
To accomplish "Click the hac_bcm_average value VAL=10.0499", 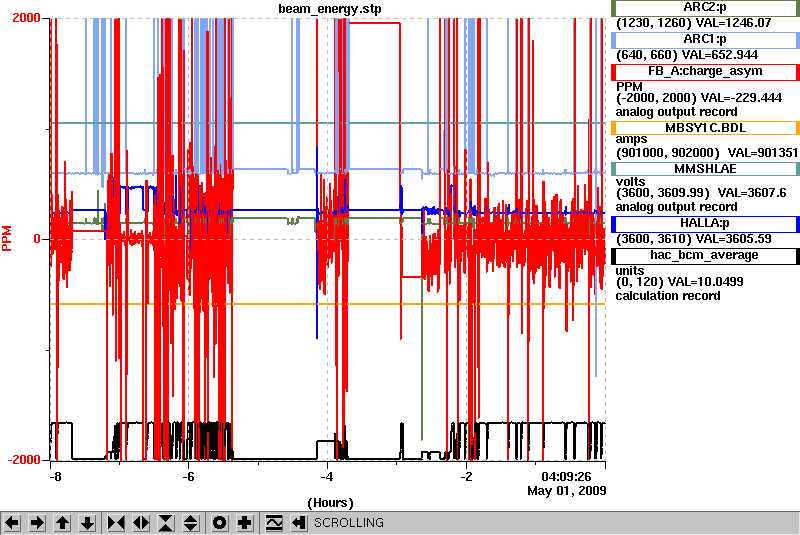I will [x=706, y=282].
